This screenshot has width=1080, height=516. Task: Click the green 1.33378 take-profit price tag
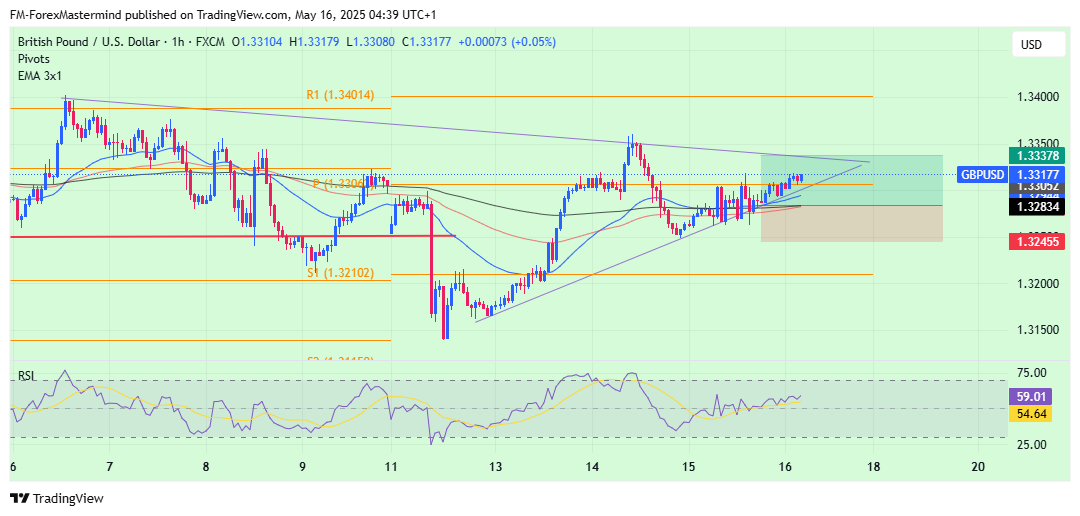(1036, 154)
